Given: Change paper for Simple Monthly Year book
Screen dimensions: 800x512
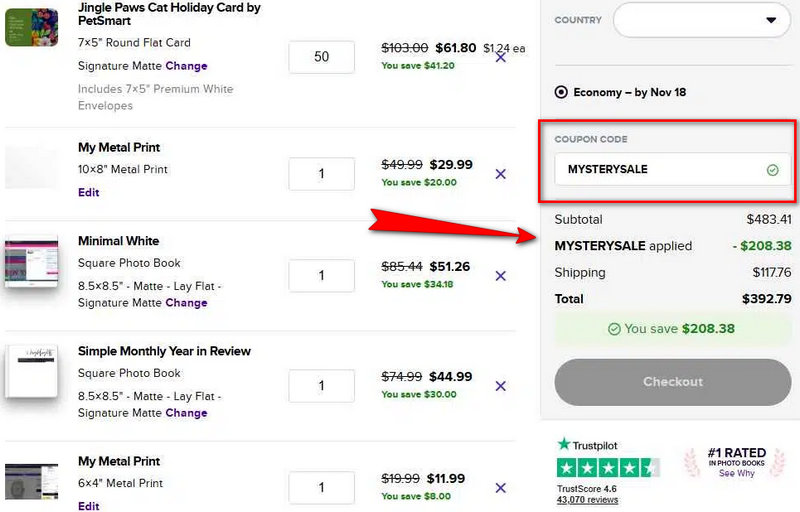Looking at the screenshot, I should (x=187, y=413).
